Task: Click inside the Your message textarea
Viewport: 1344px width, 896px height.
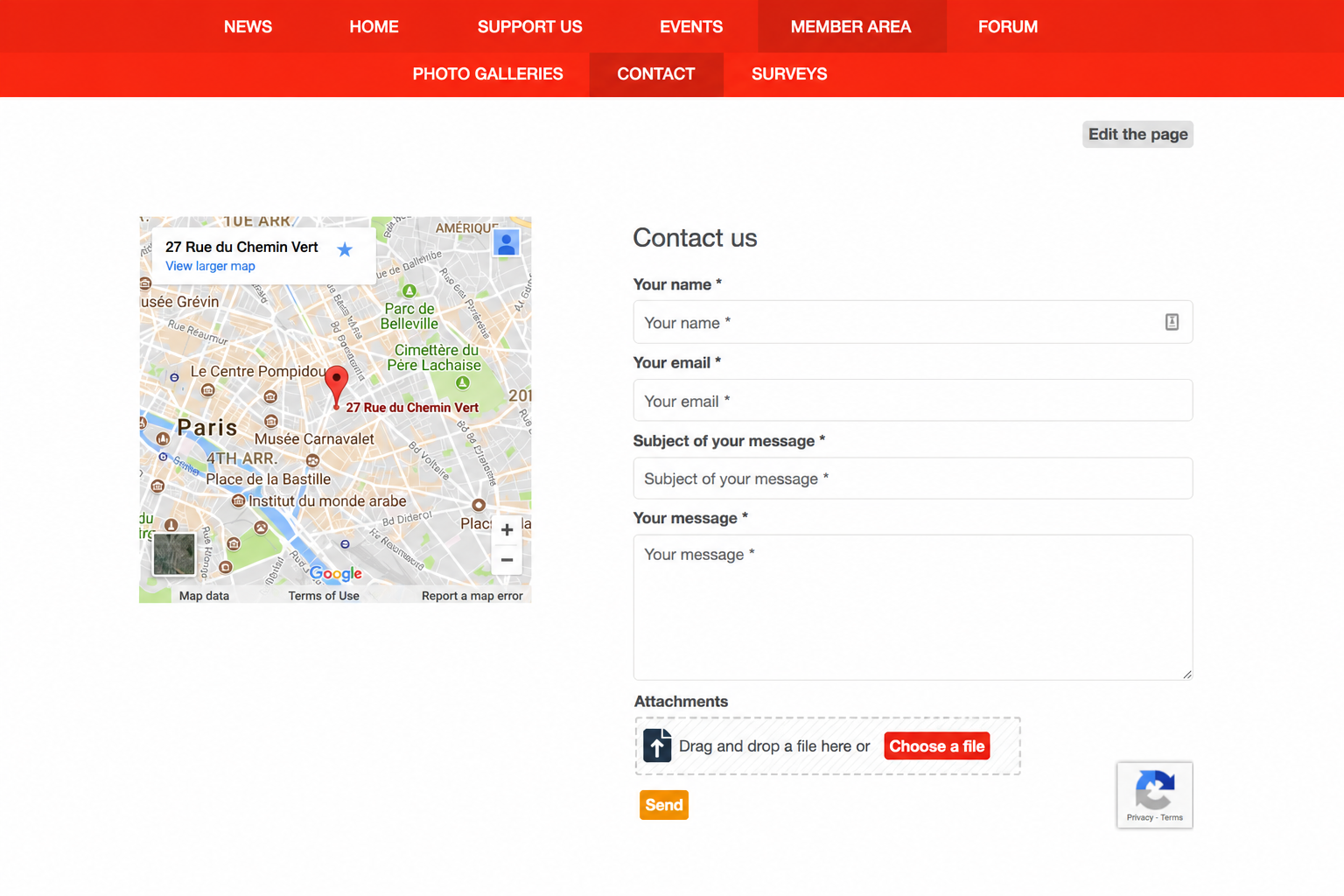Action: pos(913,607)
